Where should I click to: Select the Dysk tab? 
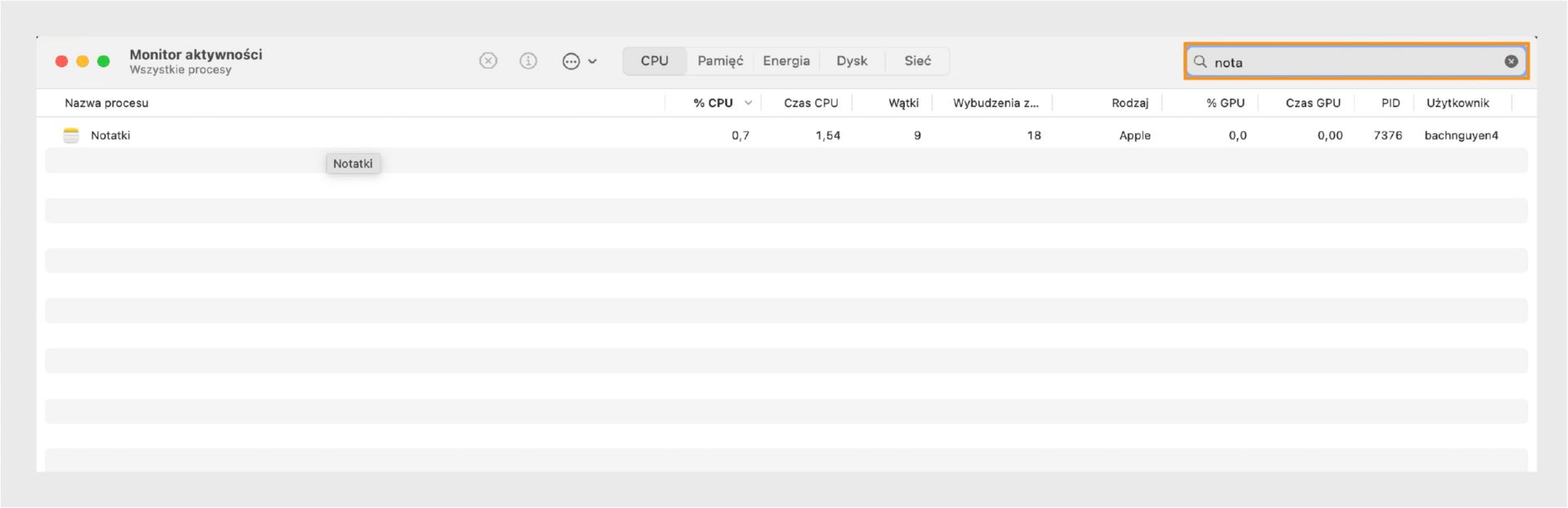point(852,61)
